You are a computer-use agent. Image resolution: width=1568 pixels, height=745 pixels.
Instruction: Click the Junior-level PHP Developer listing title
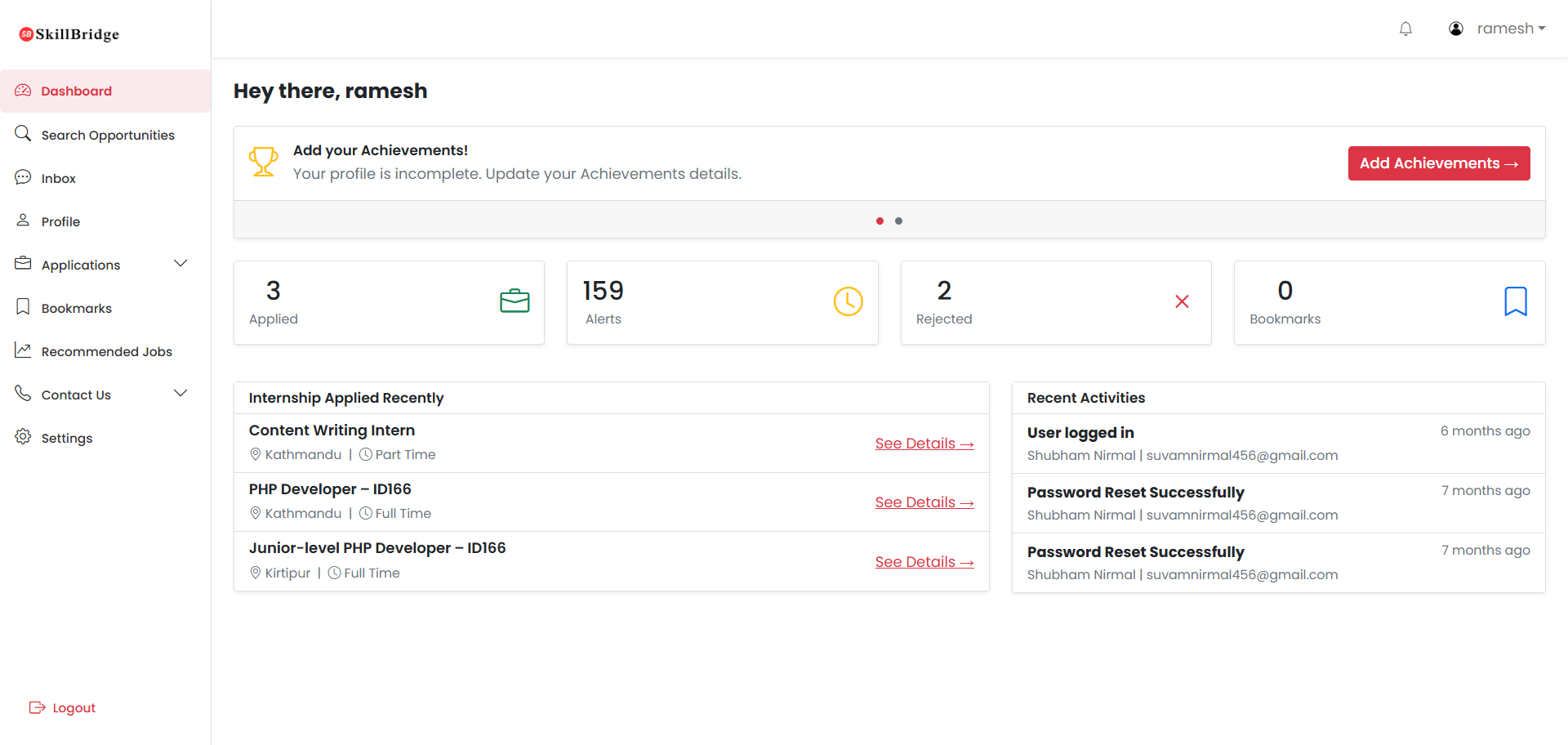(x=376, y=547)
